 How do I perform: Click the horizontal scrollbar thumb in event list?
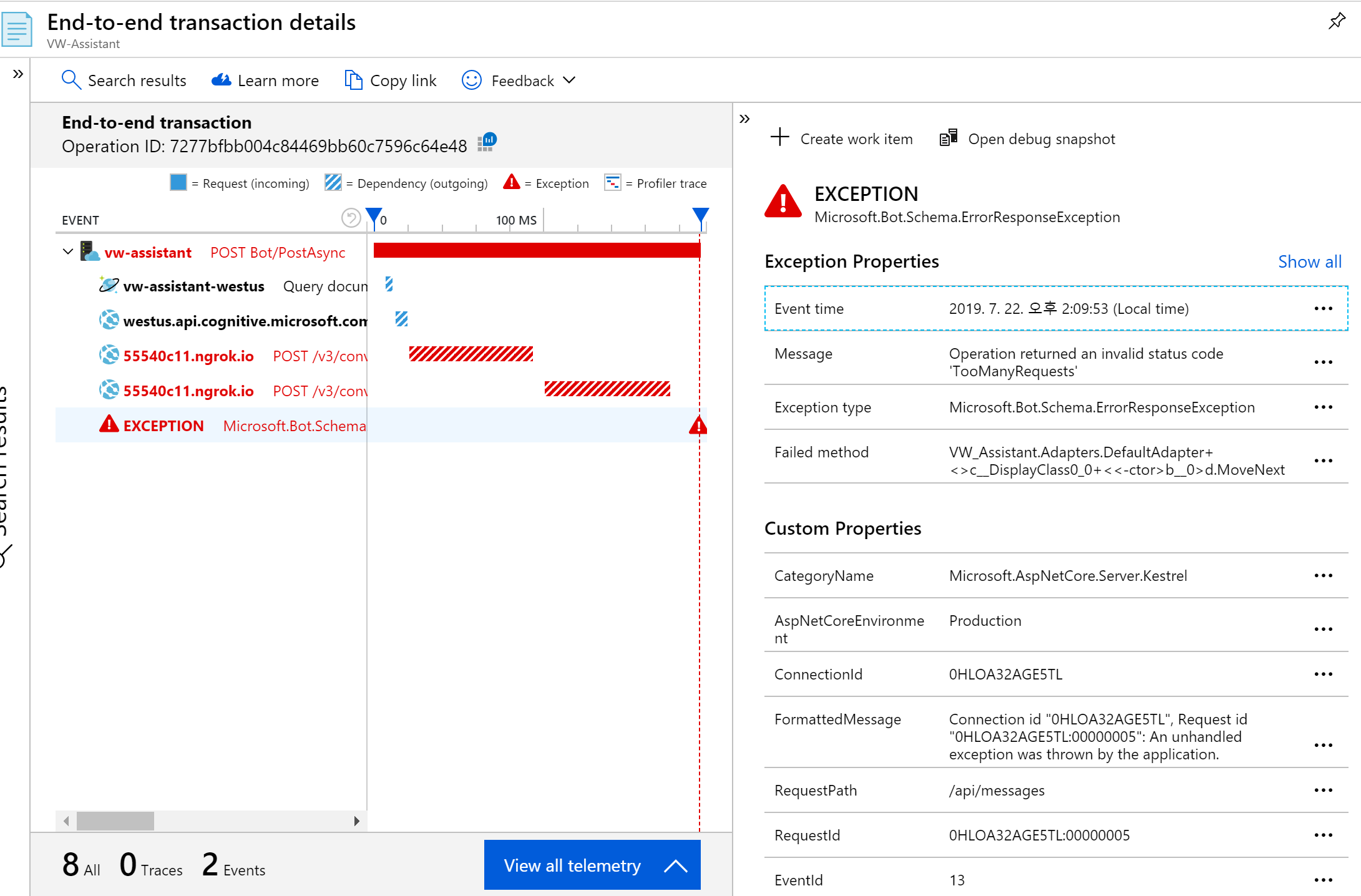(115, 821)
